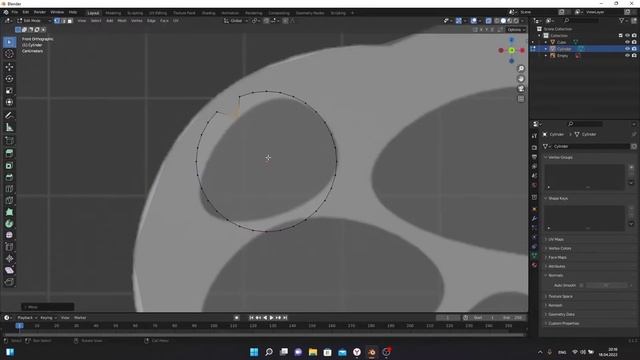
Task: Select the Smooth tool
Action: point(9,235)
